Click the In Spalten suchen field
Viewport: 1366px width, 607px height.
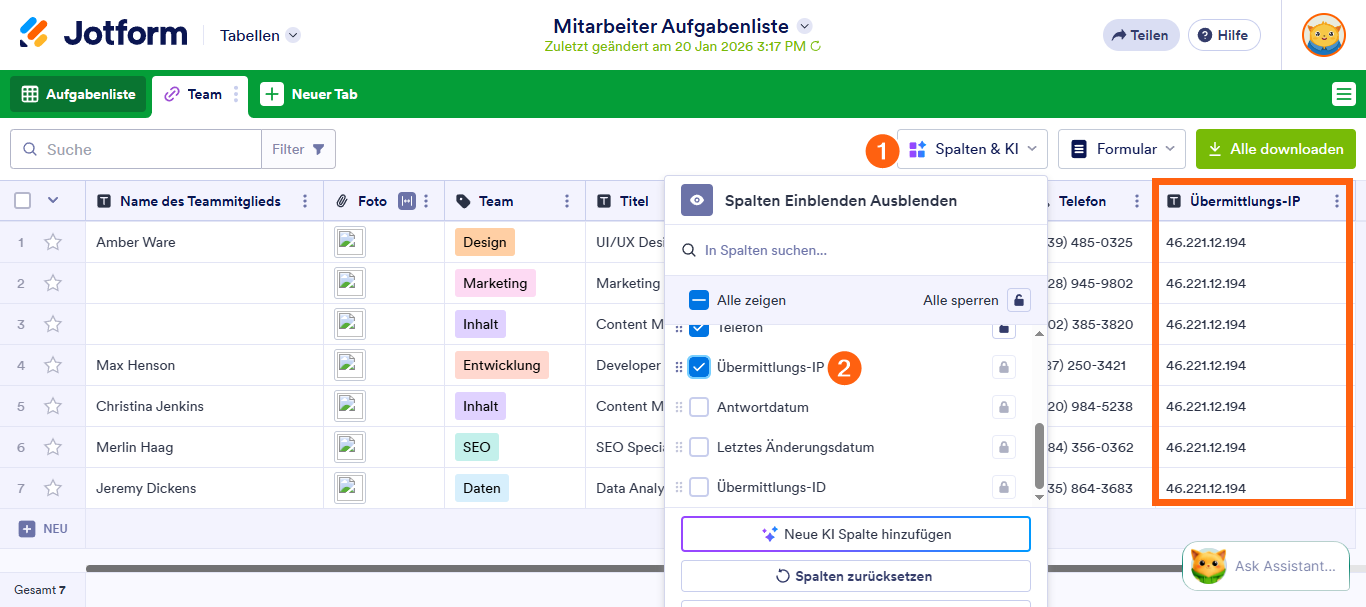click(856, 250)
